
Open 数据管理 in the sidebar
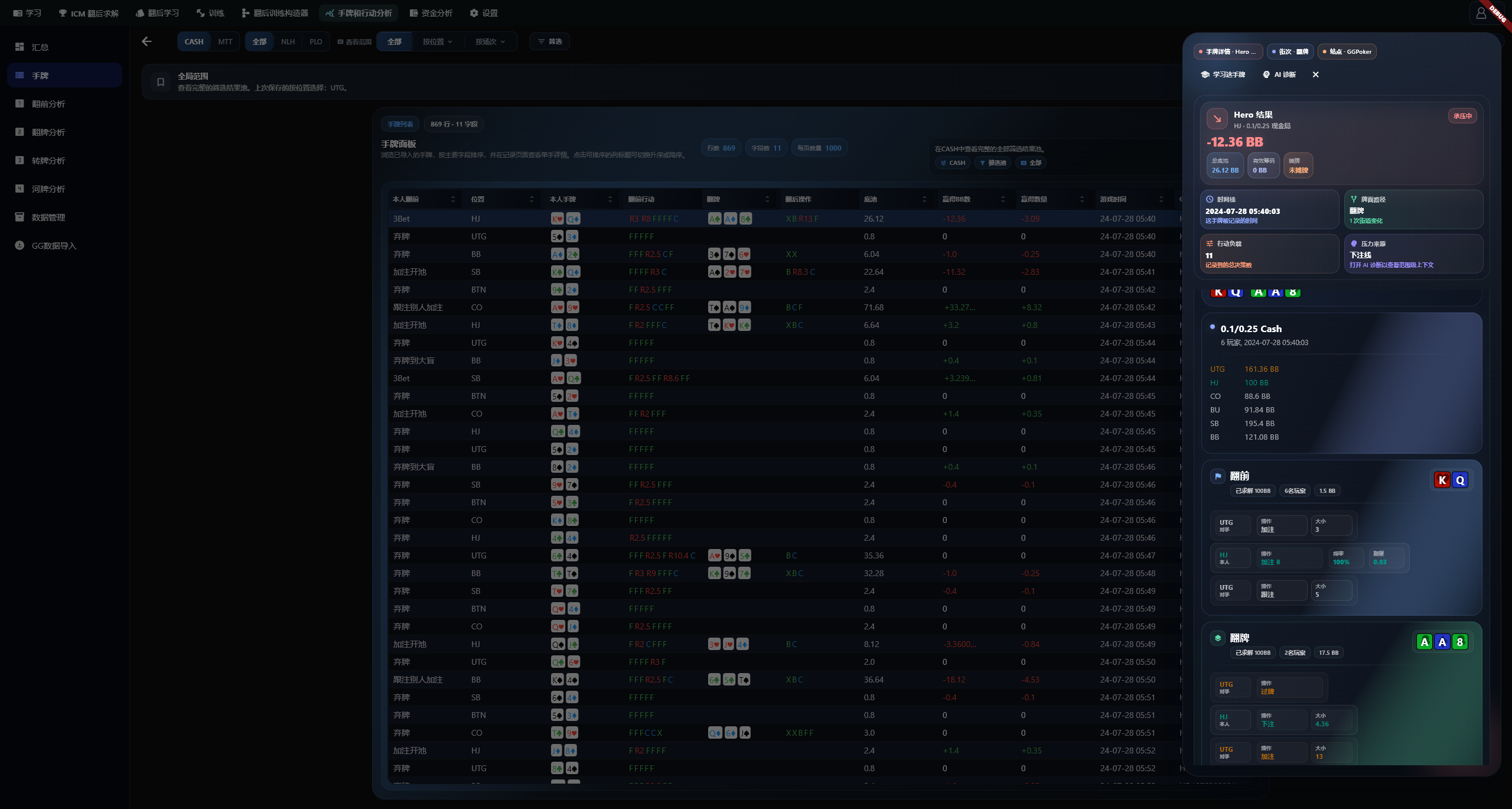point(64,217)
